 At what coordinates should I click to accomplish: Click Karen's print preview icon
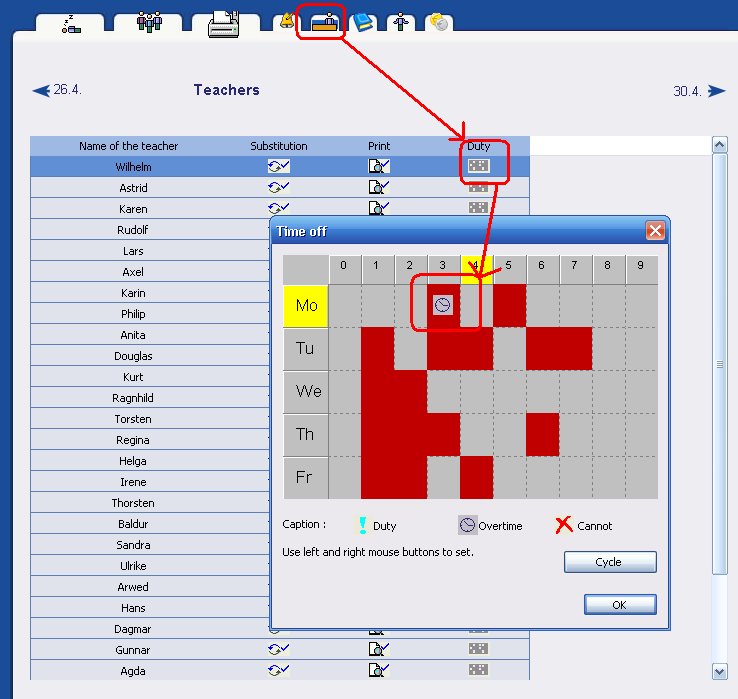[378, 208]
